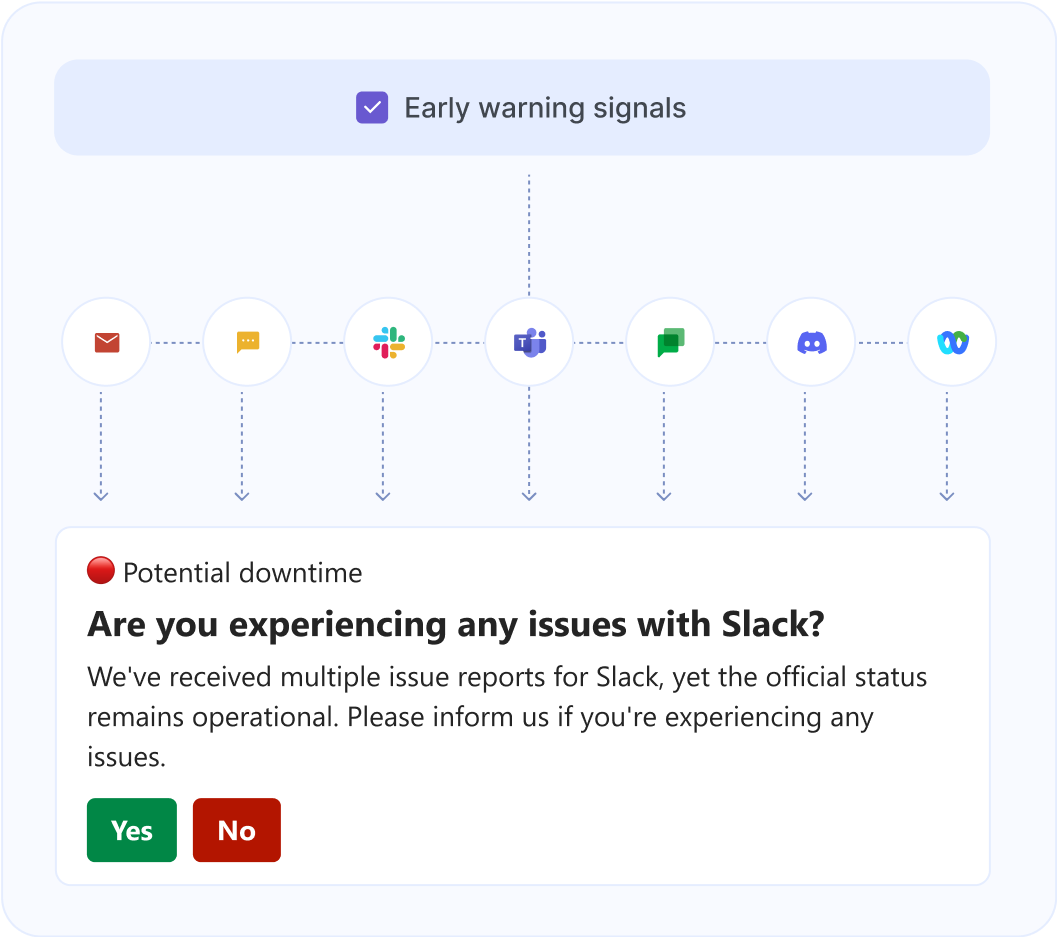Click the Yes button to report issues
The height and width of the screenshot is (937, 1057).
click(x=131, y=830)
